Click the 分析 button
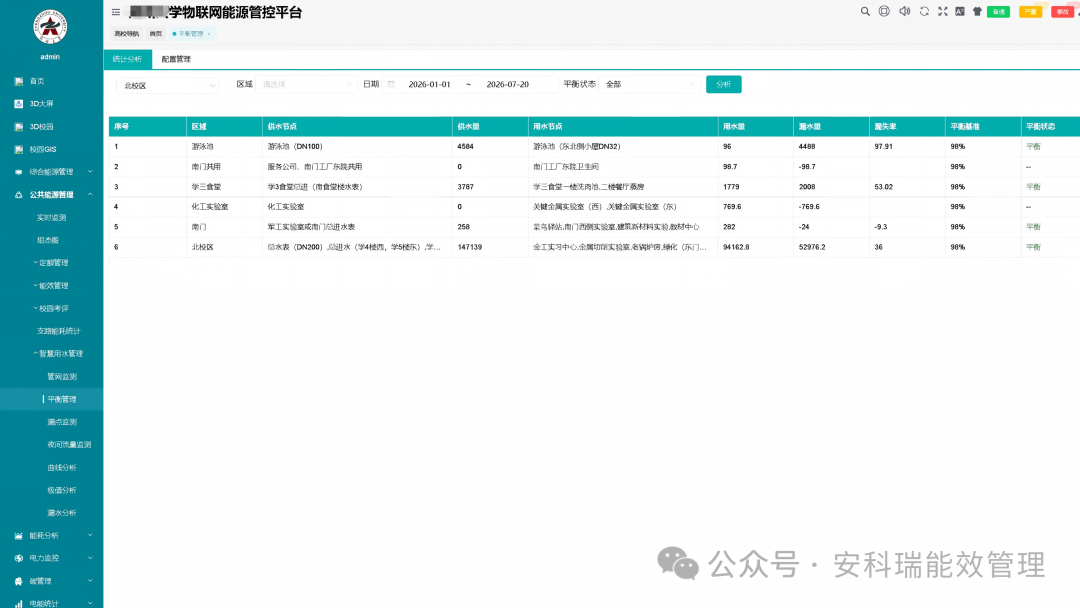The height and width of the screenshot is (608, 1080). pos(724,84)
